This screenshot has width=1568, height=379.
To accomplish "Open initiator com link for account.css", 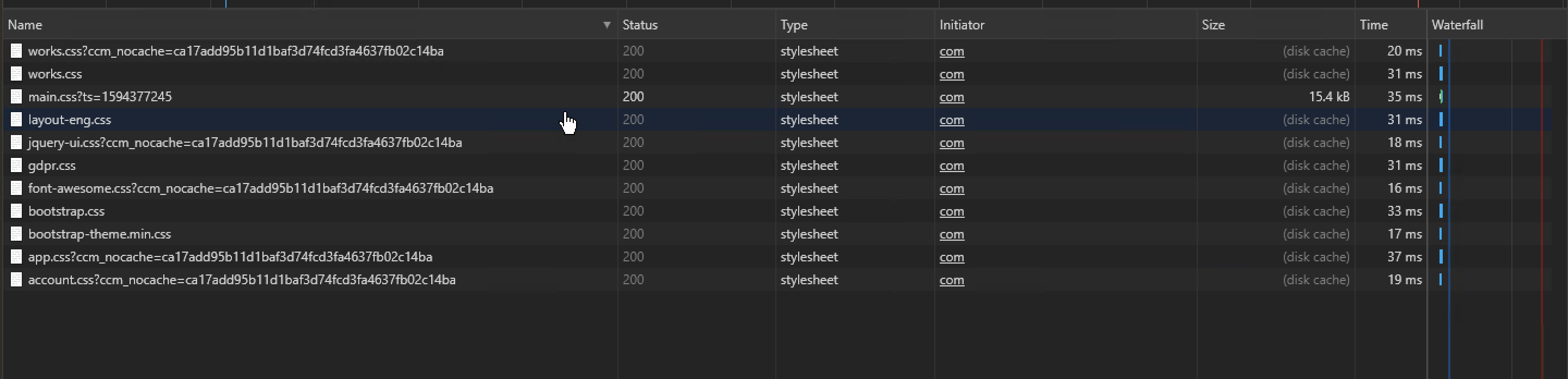I will [x=951, y=280].
